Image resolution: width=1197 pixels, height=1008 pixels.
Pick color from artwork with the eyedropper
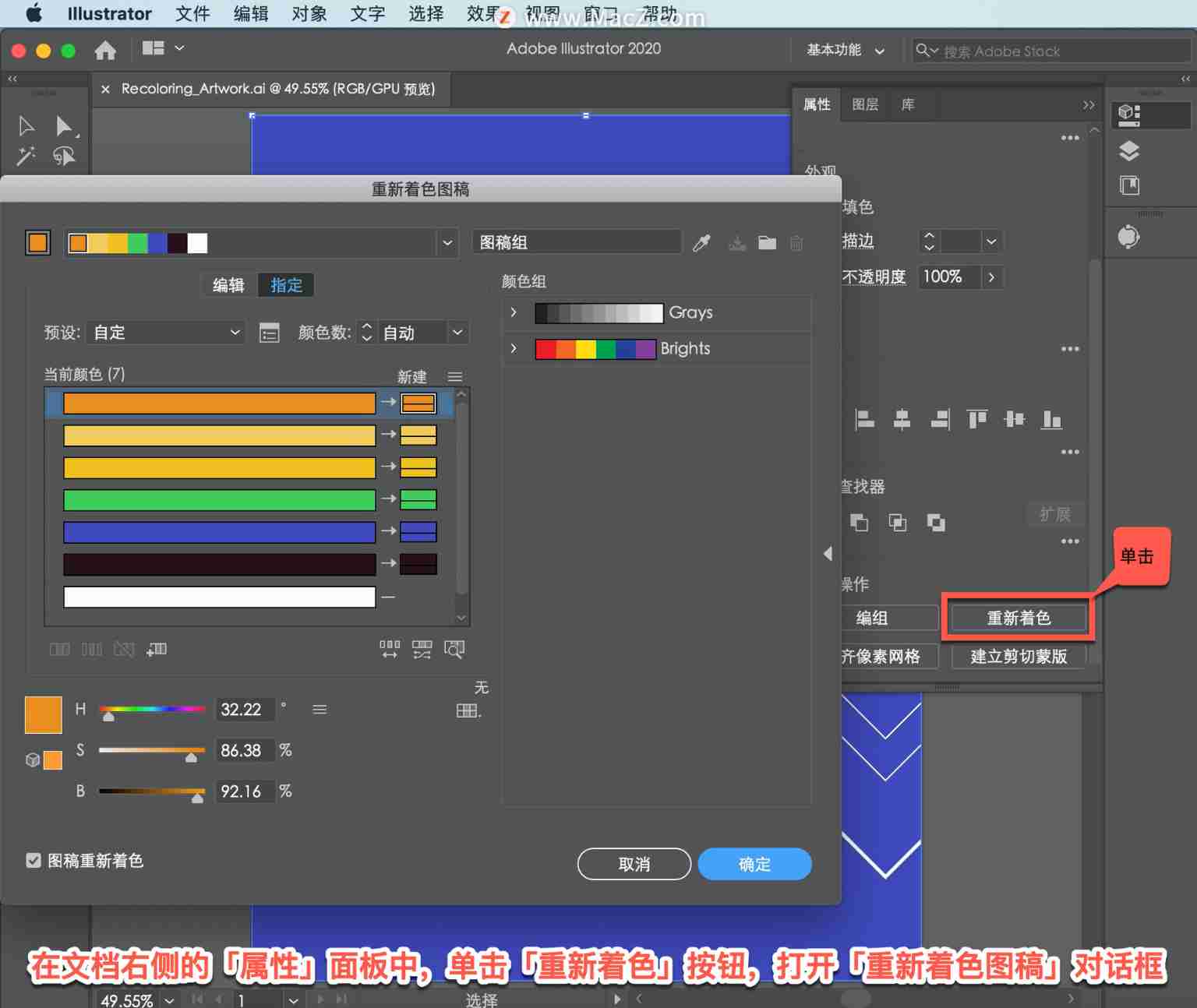click(701, 243)
